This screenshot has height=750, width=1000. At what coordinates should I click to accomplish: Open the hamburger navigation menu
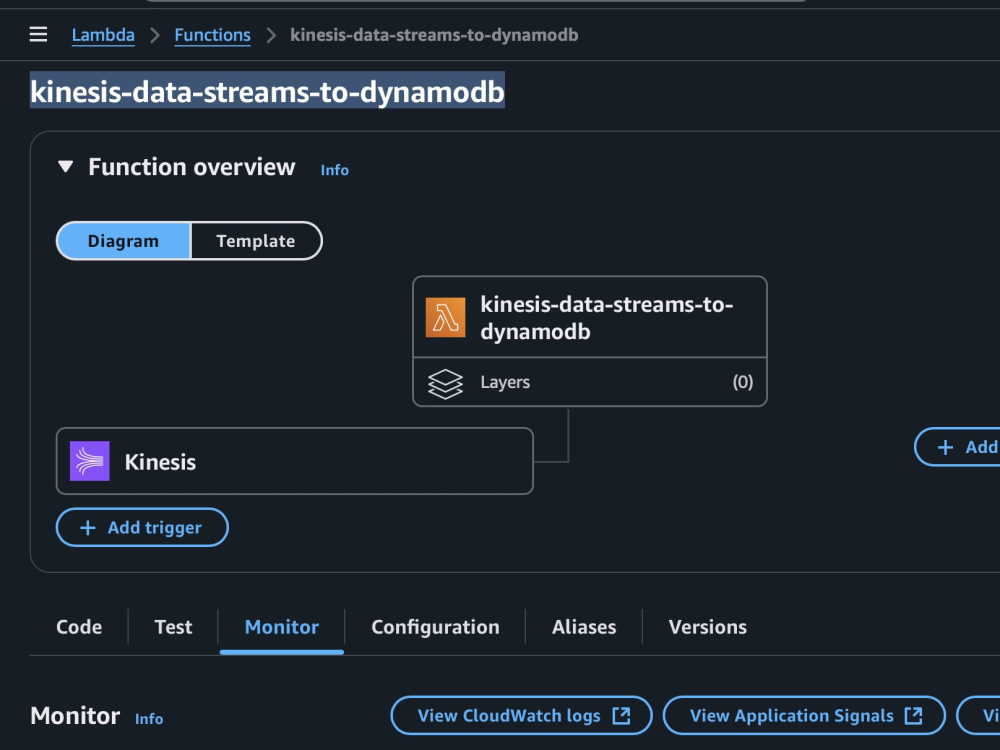(38, 34)
